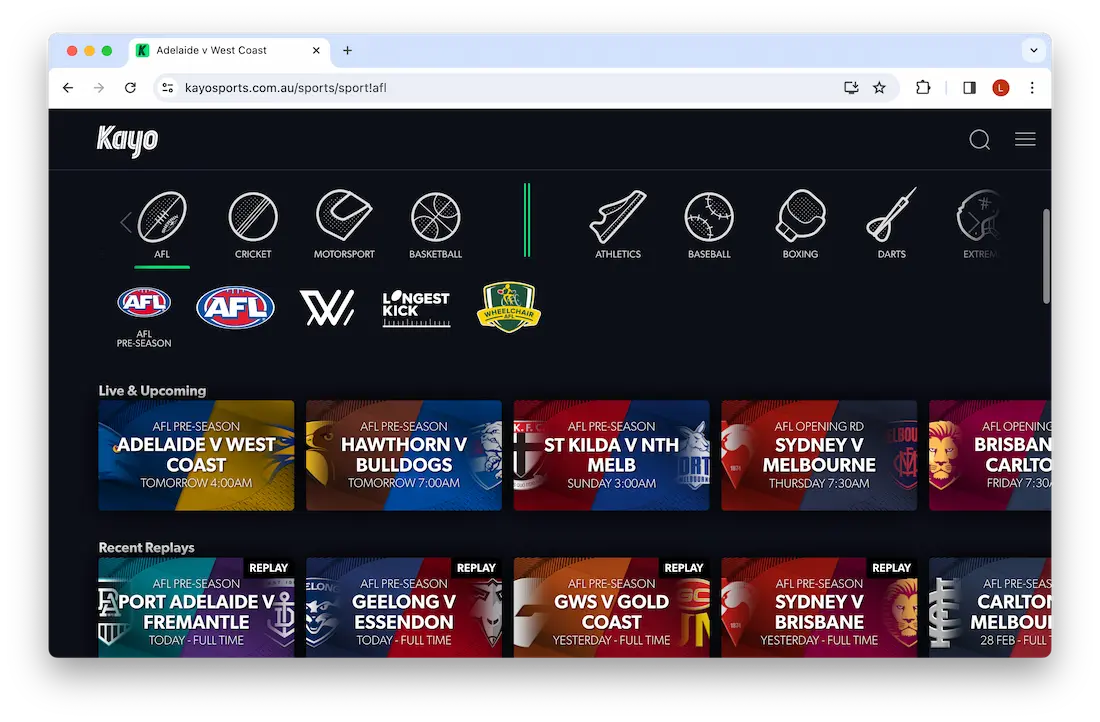View site information icon in address bar
Image resolution: width=1100 pixels, height=722 pixels.
pos(168,88)
